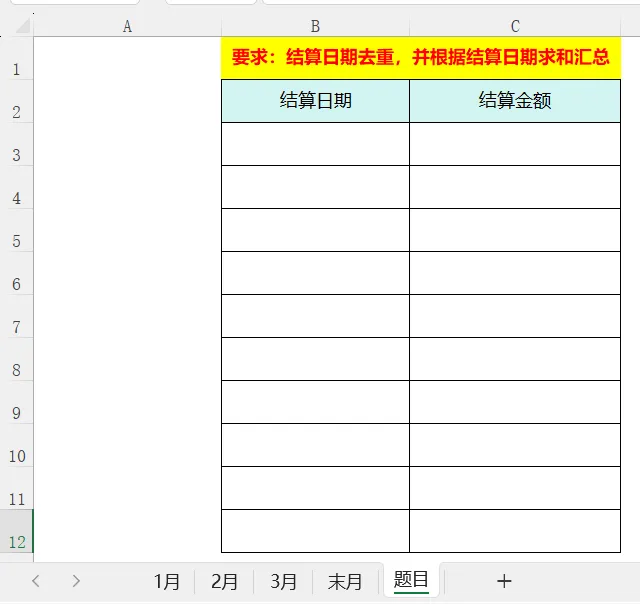Select row 11 header

pos(16,488)
